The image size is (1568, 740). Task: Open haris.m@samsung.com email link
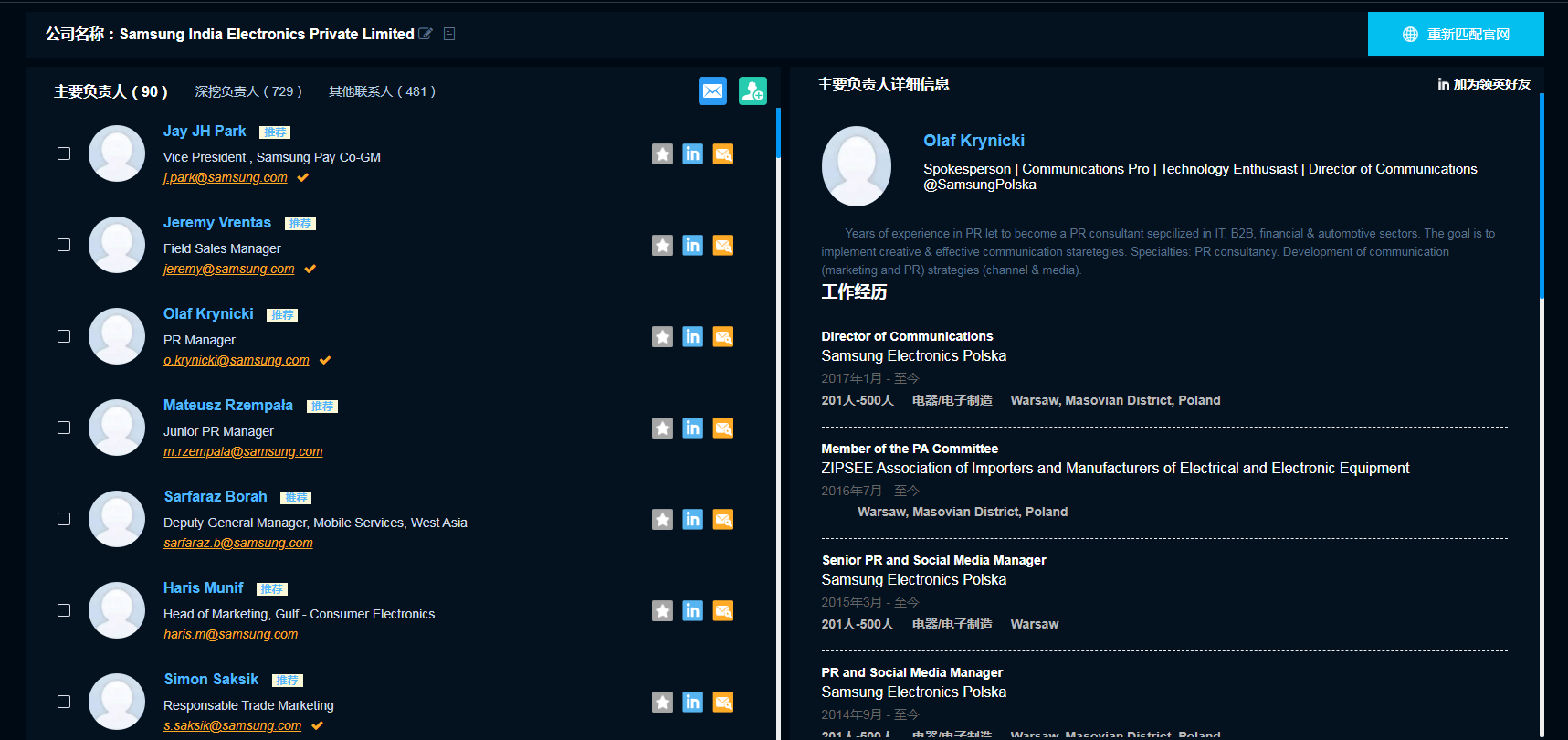[230, 635]
